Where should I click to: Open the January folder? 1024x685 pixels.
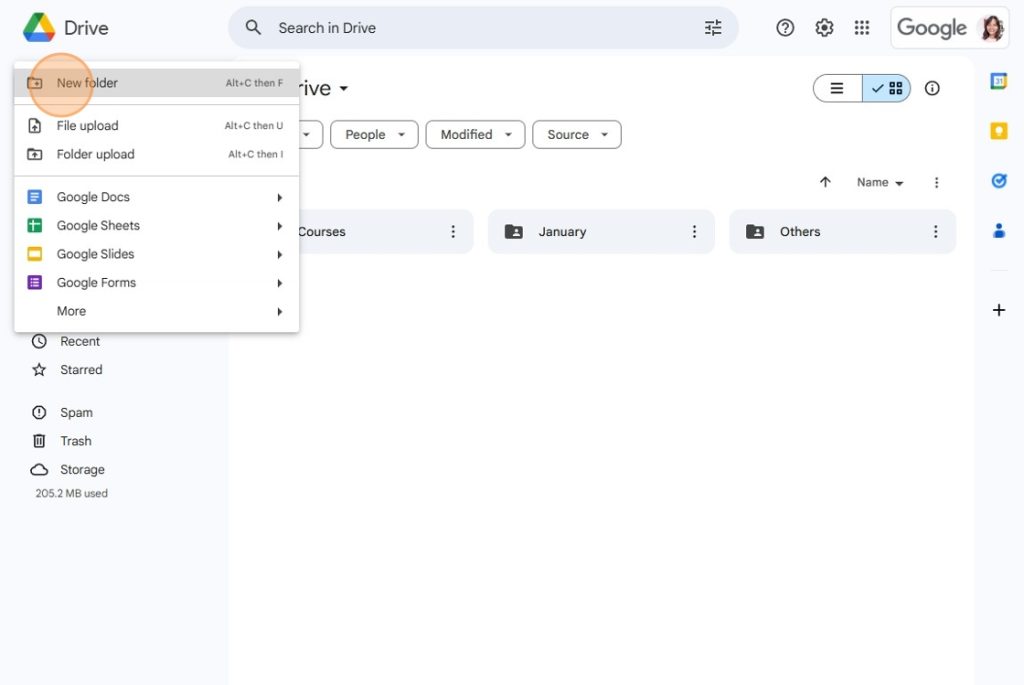601,231
